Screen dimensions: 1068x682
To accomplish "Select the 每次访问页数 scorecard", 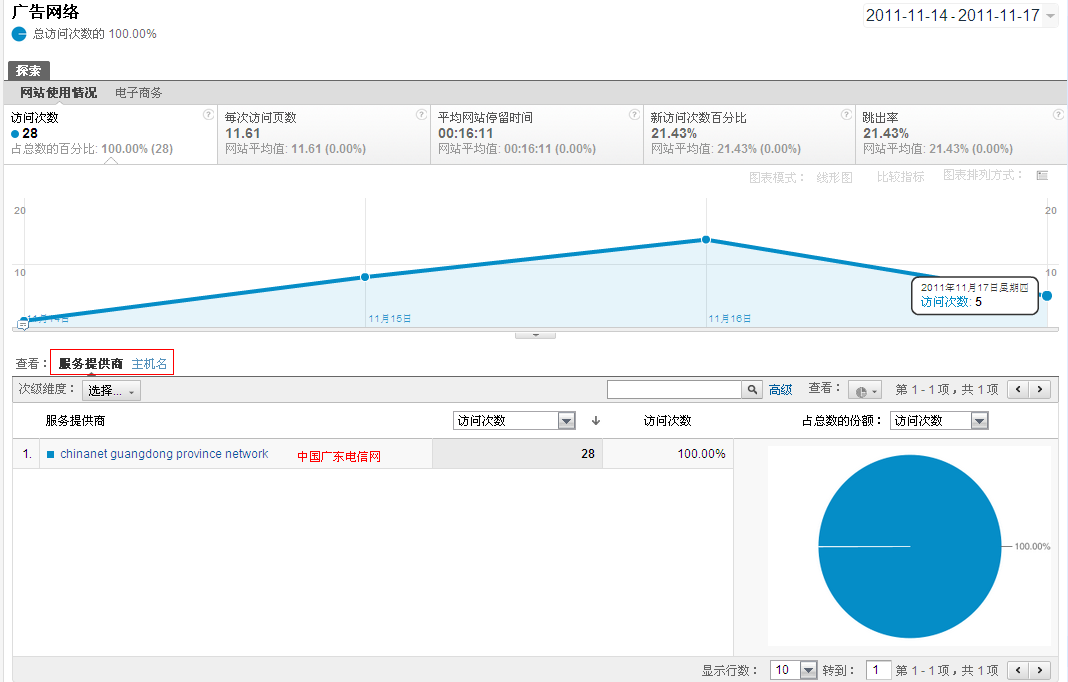I will coord(324,134).
